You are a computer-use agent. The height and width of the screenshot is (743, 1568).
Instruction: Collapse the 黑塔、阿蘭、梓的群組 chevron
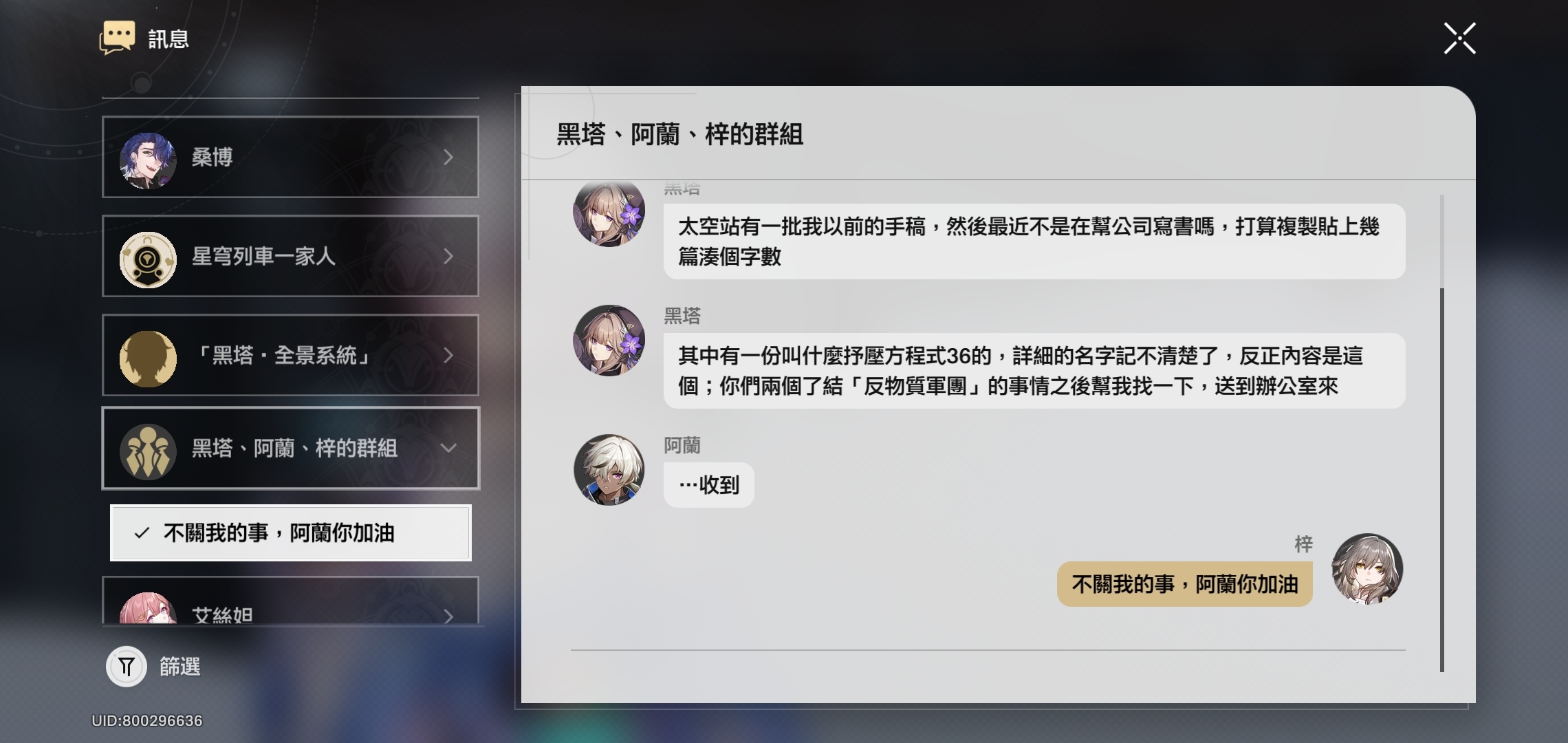[448, 449]
